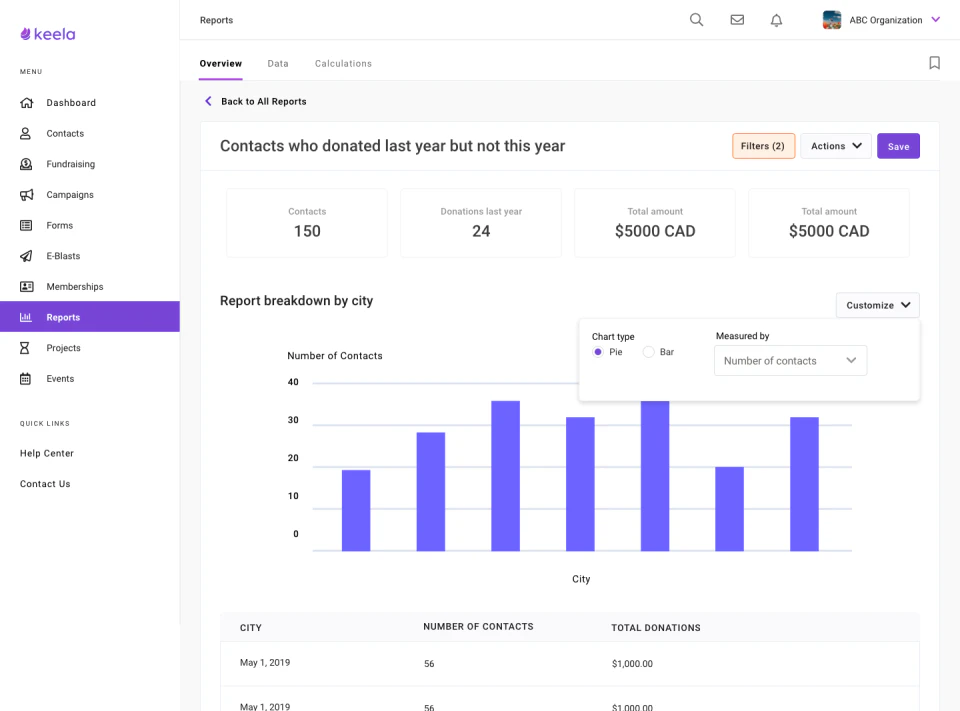Click the E-Blasts paper plane icon
Screen dimensions: 960x711
(26, 256)
